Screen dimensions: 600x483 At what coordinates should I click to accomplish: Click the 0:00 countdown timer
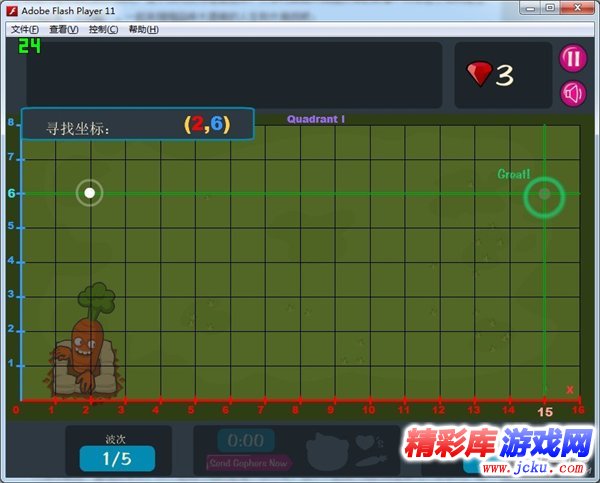[246, 441]
